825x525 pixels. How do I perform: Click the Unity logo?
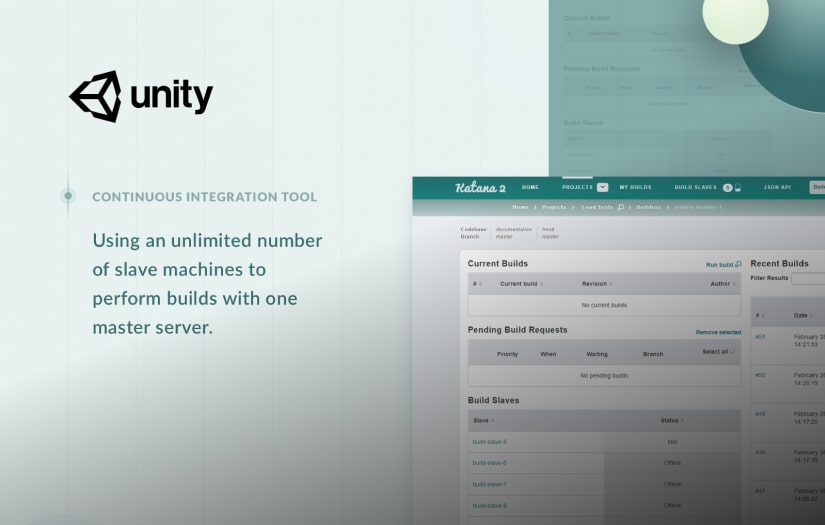141,96
